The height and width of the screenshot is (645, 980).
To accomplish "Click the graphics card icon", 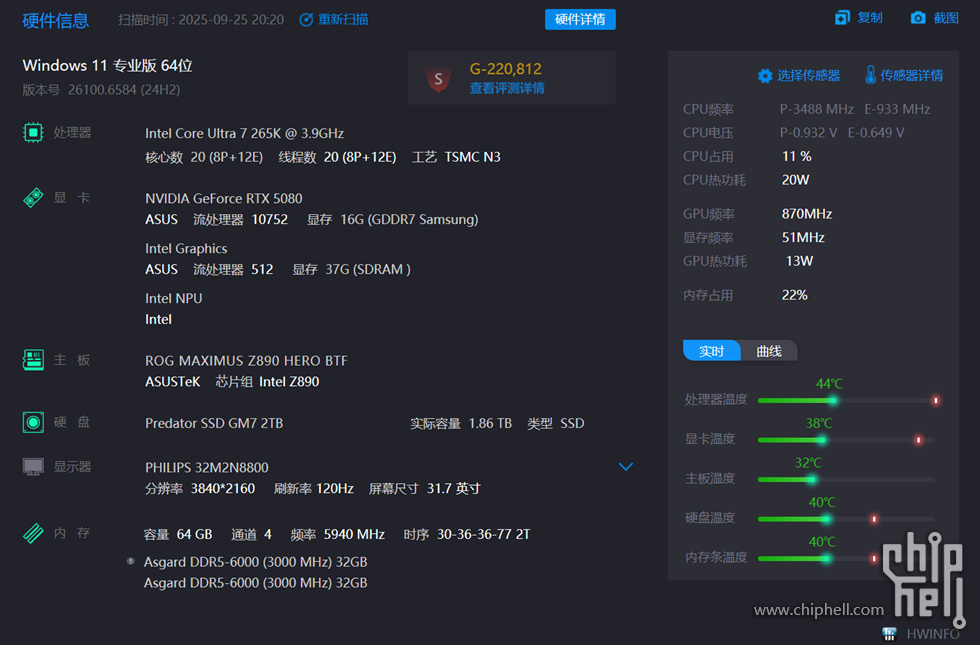I will pyautogui.click(x=33, y=198).
